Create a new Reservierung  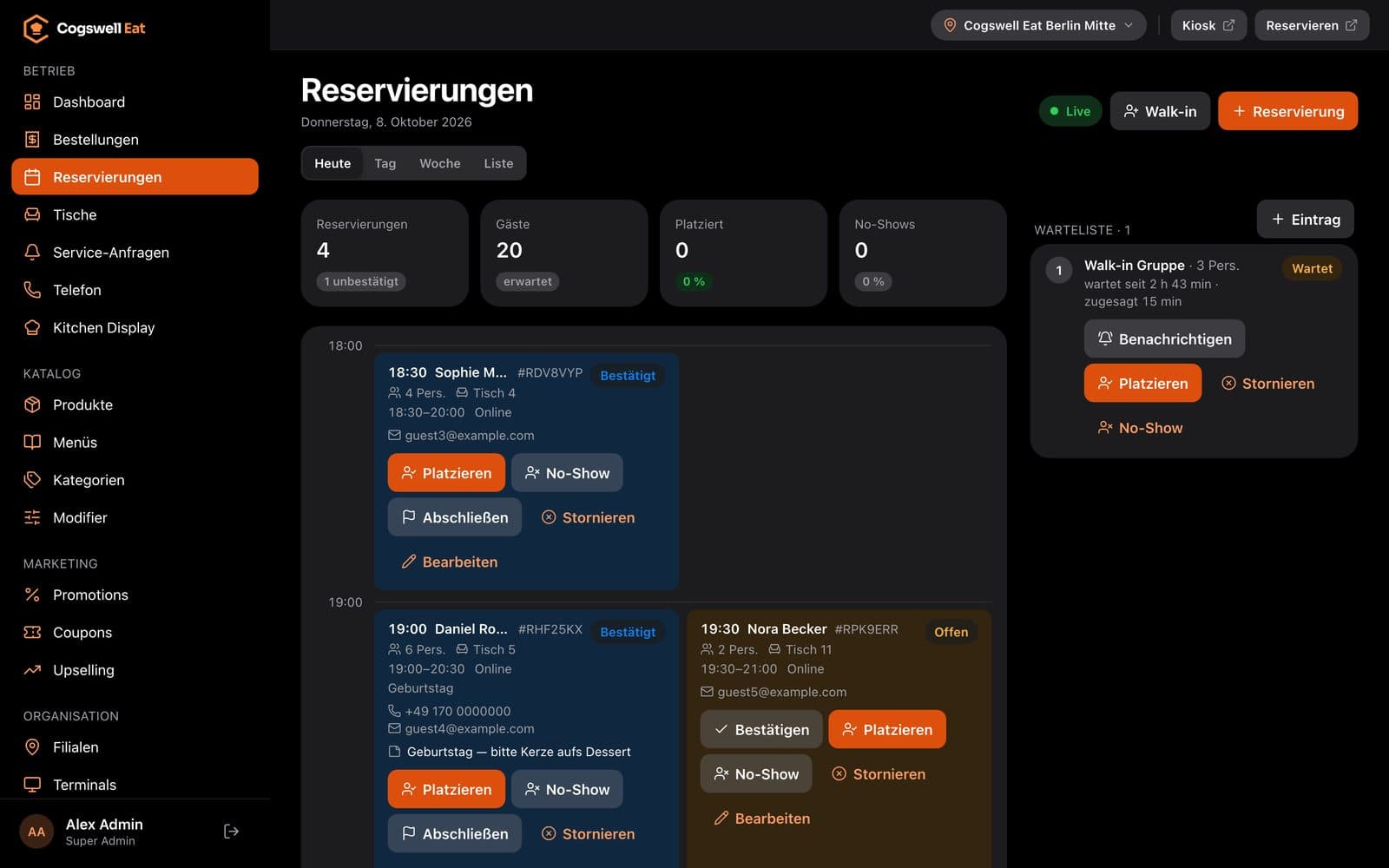pos(1288,111)
